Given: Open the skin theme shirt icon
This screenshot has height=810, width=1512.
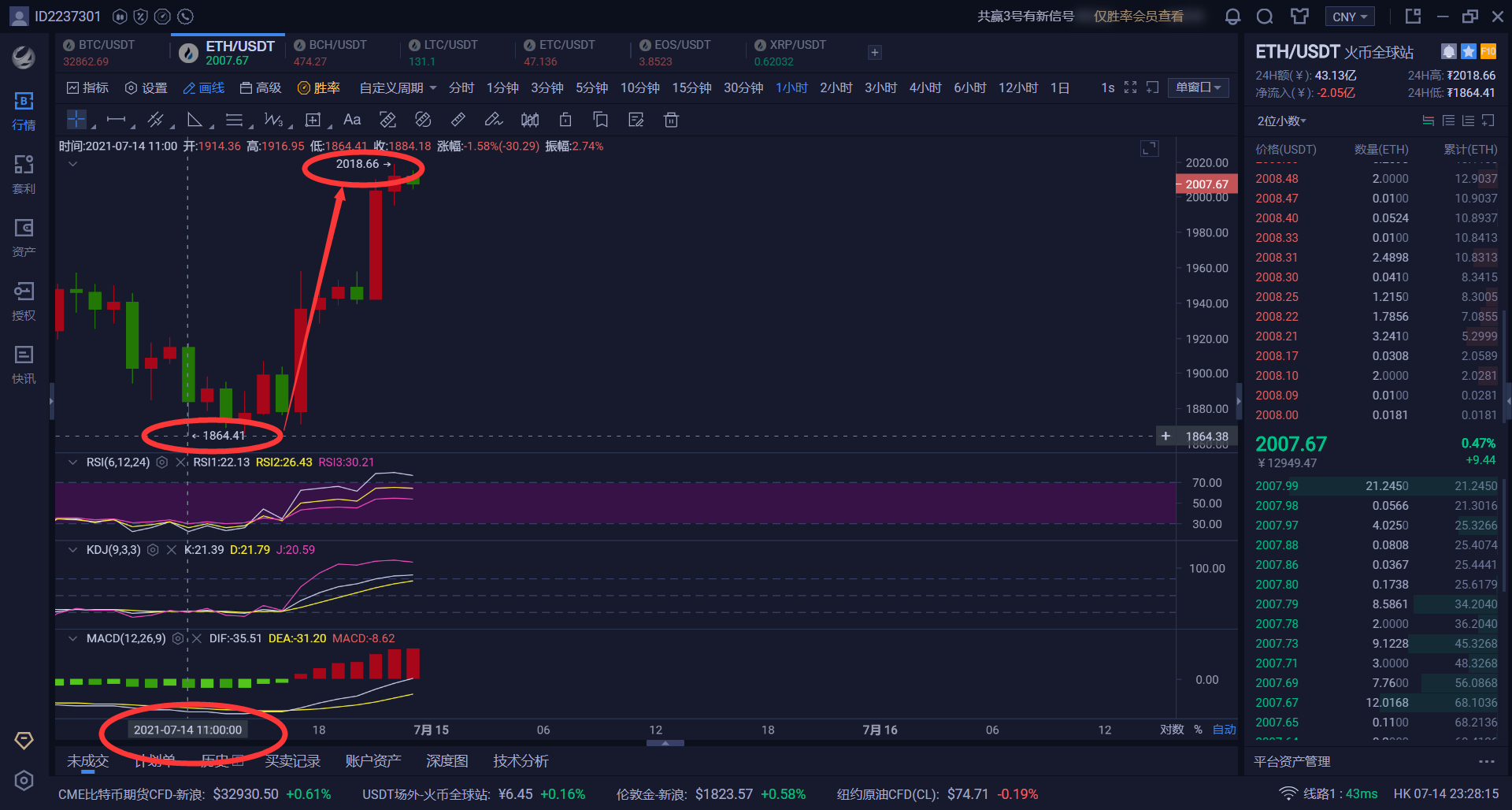Looking at the screenshot, I should point(1299,17).
